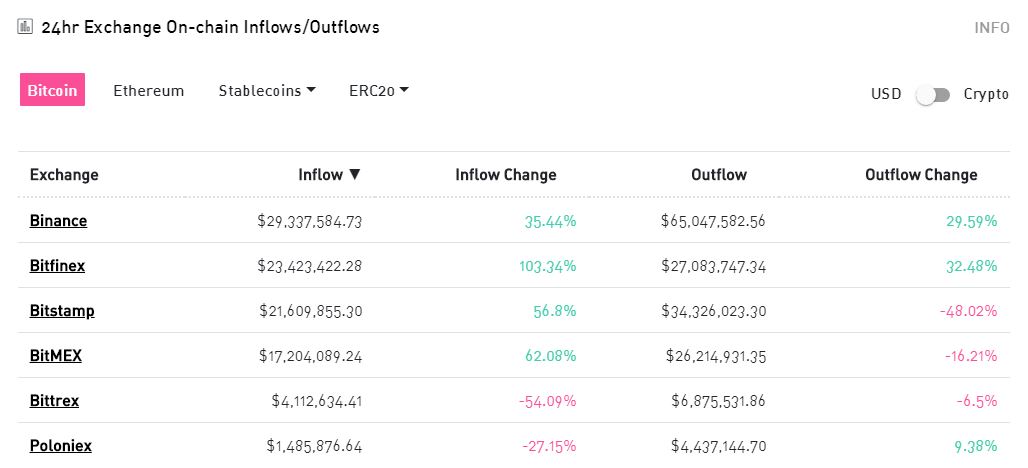Click the USD label next to the switch
The height and width of the screenshot is (468, 1028).
tap(886, 94)
